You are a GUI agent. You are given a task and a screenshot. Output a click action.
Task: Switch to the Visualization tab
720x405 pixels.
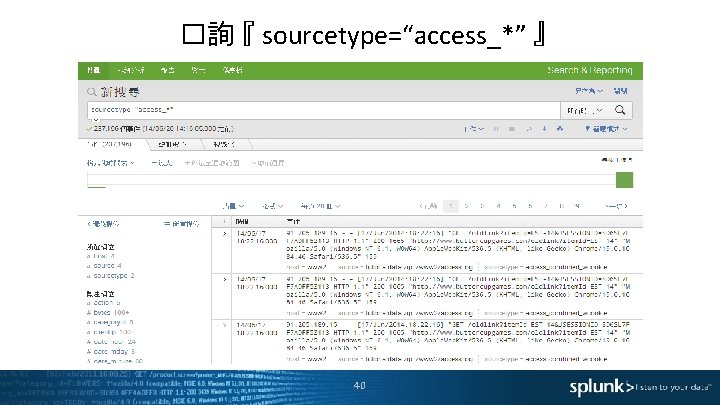pos(224,144)
